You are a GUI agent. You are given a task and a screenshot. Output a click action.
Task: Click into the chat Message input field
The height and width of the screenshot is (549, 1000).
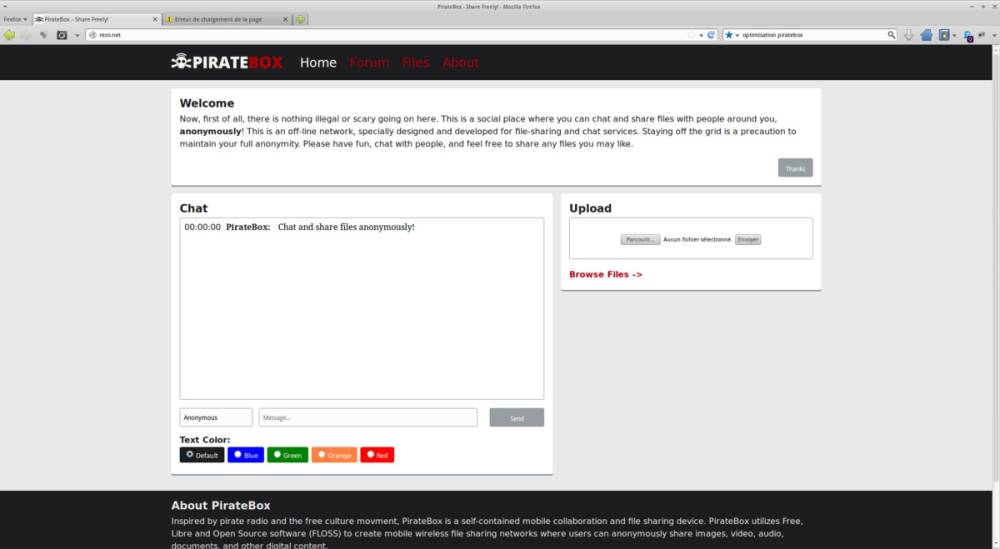coord(368,418)
